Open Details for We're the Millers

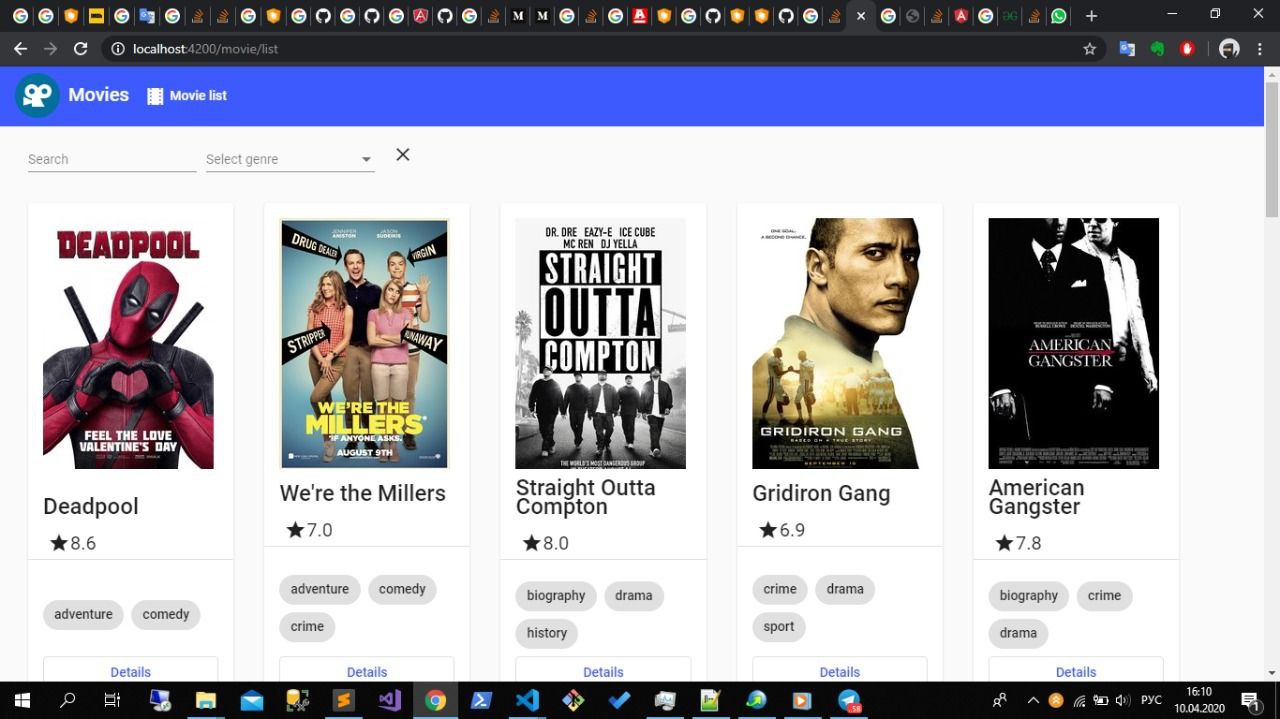[x=367, y=671]
